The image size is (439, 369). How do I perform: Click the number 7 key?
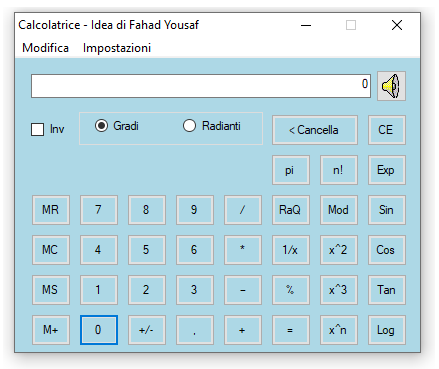coord(99,210)
